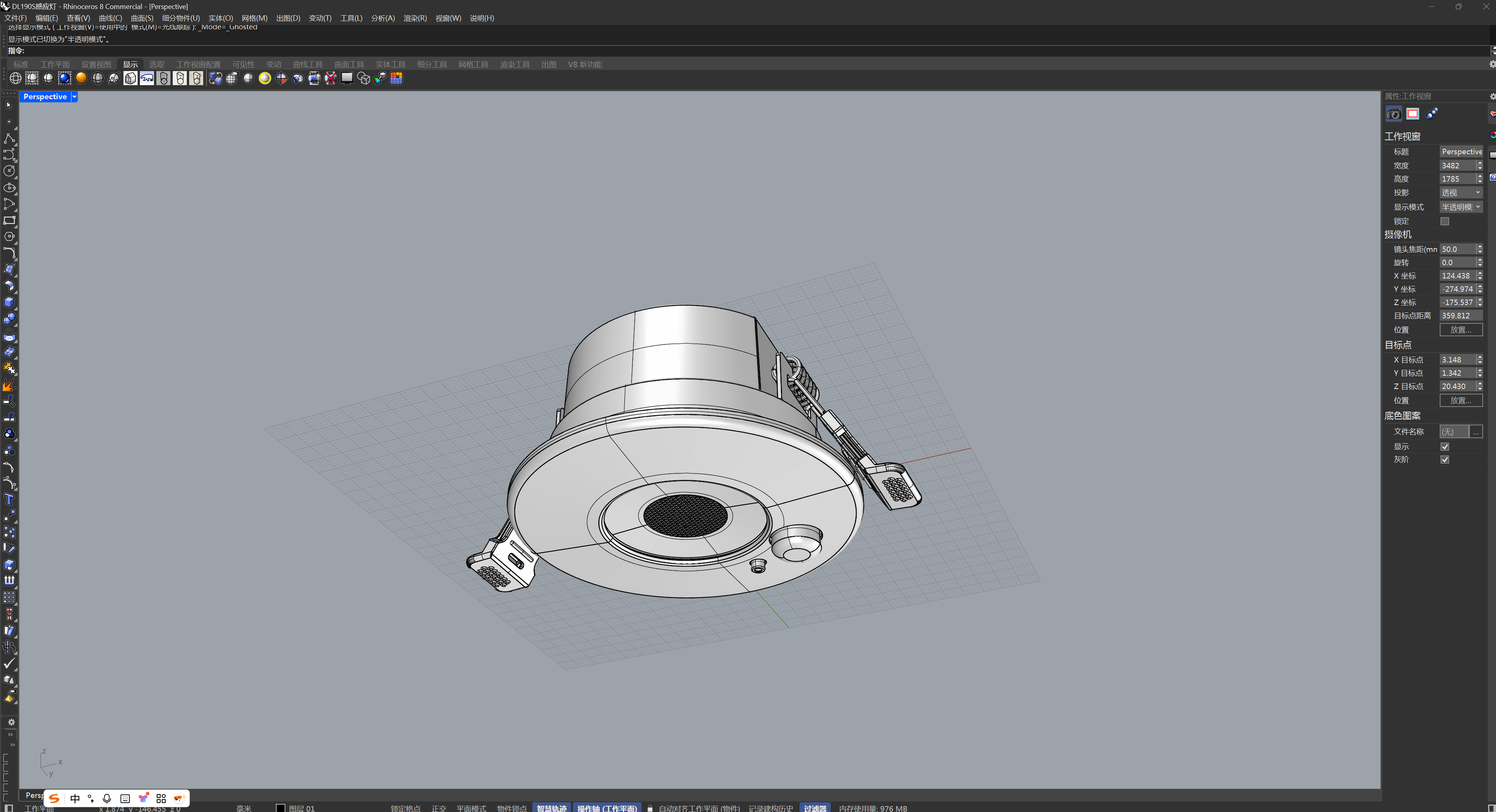This screenshot has width=1496, height=812.
Task: Switch to the 曲面工具 toolbar tab
Action: [x=349, y=64]
